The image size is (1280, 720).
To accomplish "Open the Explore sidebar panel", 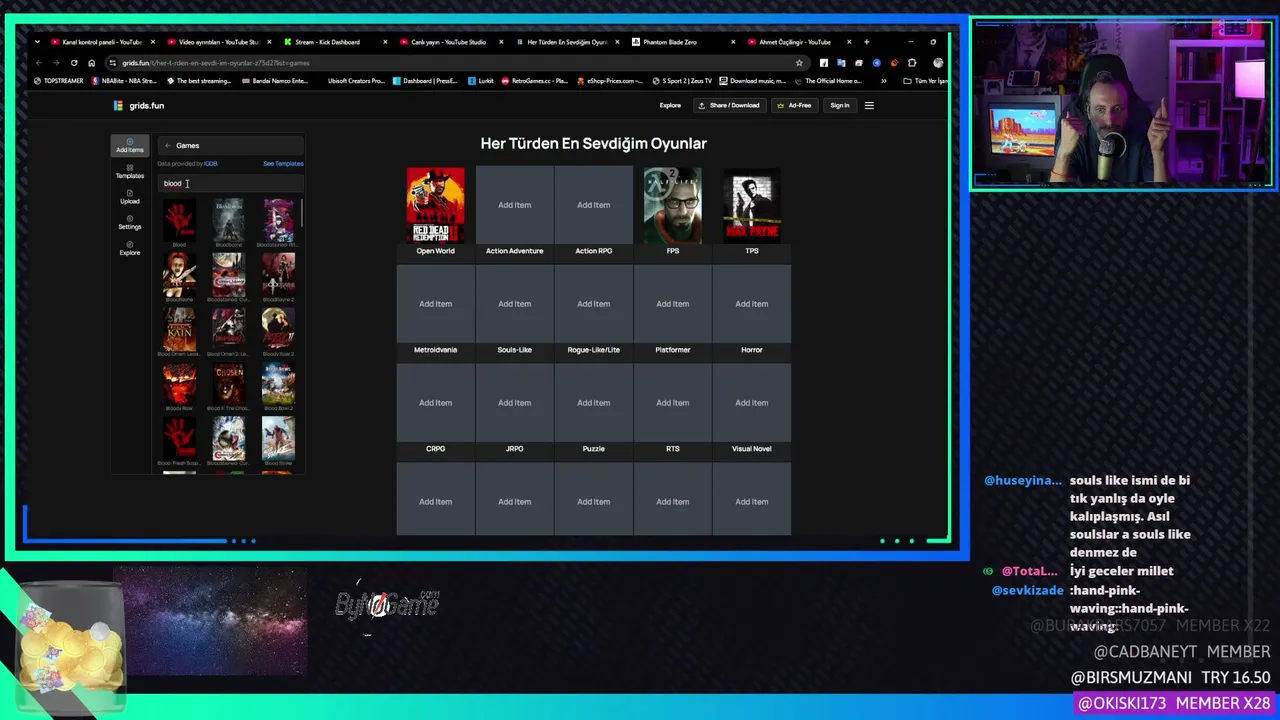I will (129, 248).
